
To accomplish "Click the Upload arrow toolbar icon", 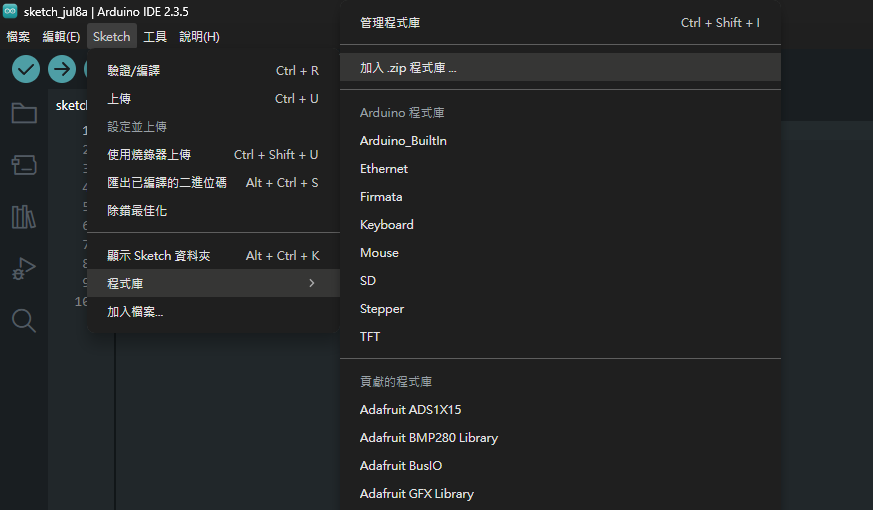I will coord(61,70).
